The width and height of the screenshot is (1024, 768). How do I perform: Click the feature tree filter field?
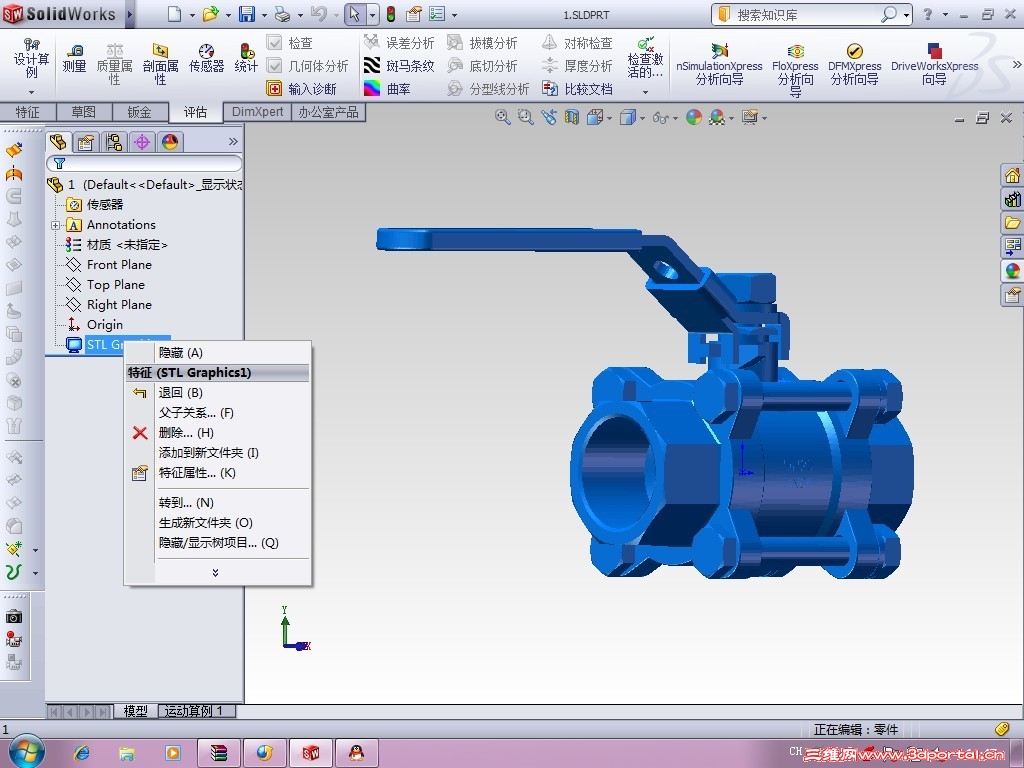click(x=144, y=163)
